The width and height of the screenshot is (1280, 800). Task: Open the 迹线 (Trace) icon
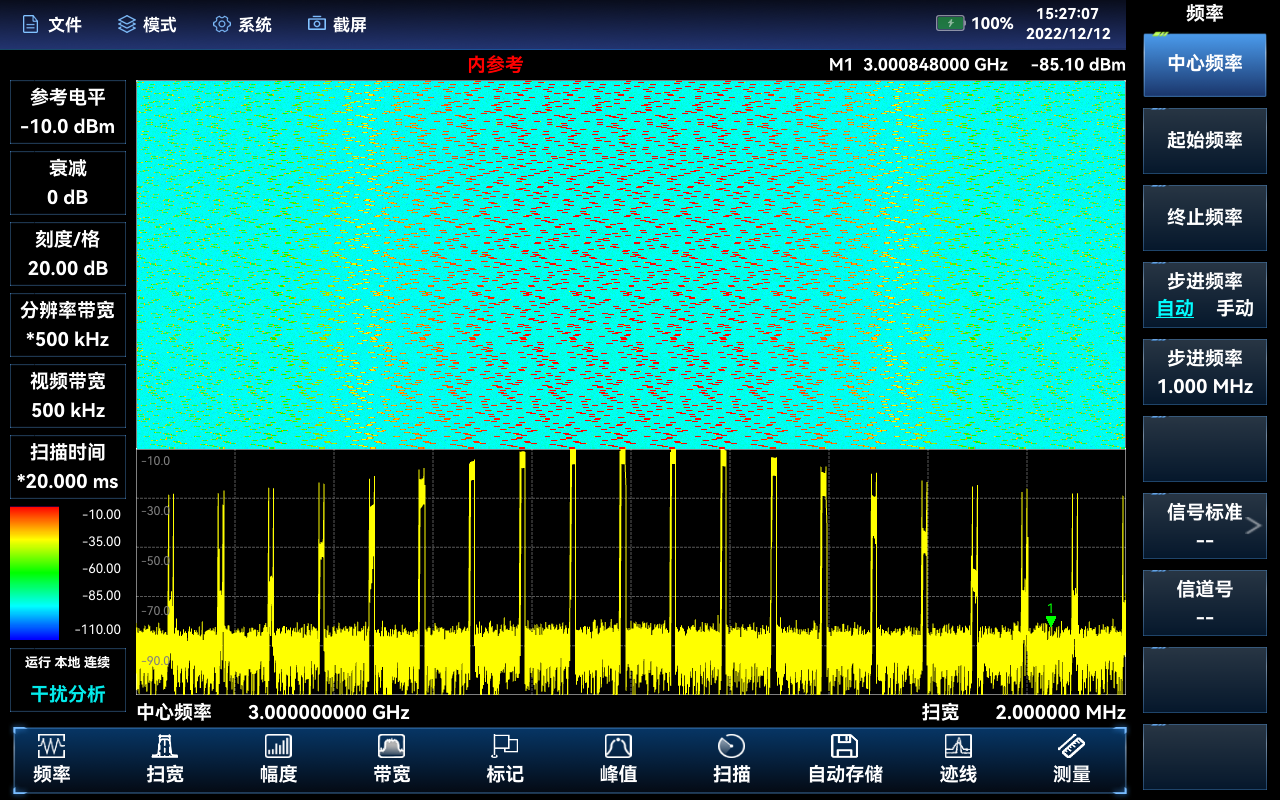(x=958, y=747)
